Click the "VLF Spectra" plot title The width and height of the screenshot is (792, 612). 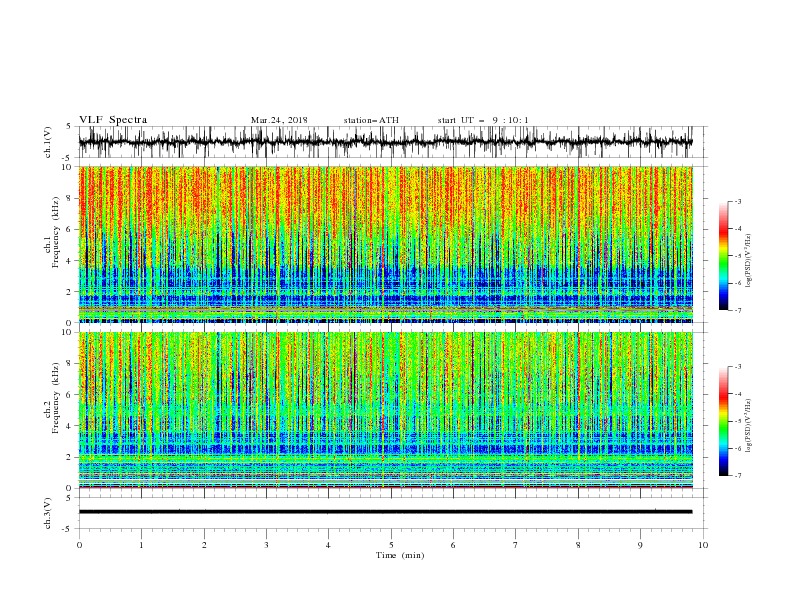click(x=113, y=120)
